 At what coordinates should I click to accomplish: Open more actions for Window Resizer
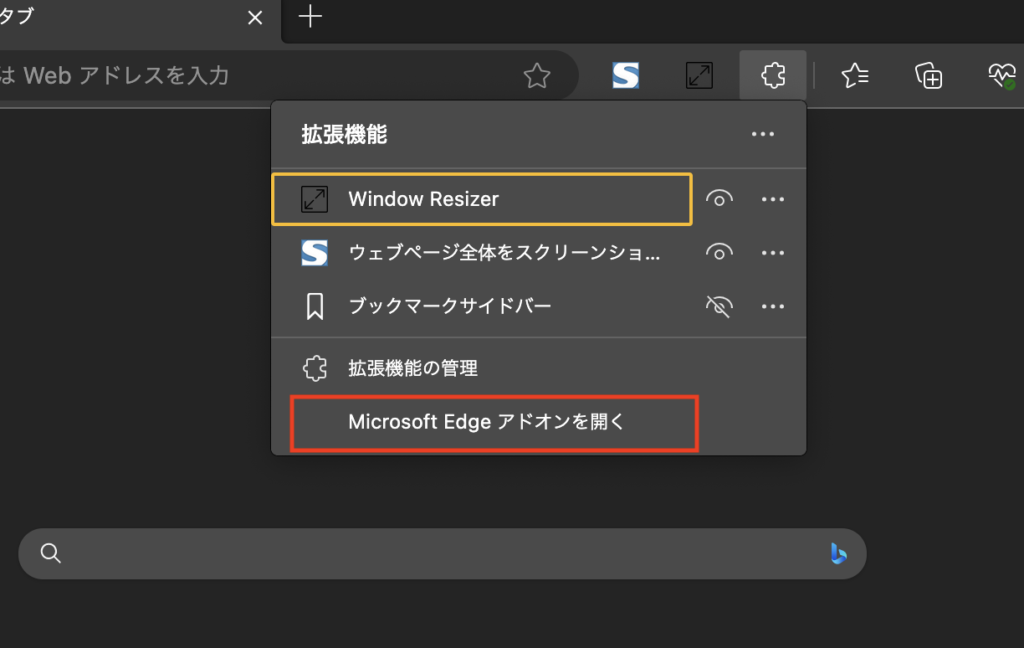(772, 199)
